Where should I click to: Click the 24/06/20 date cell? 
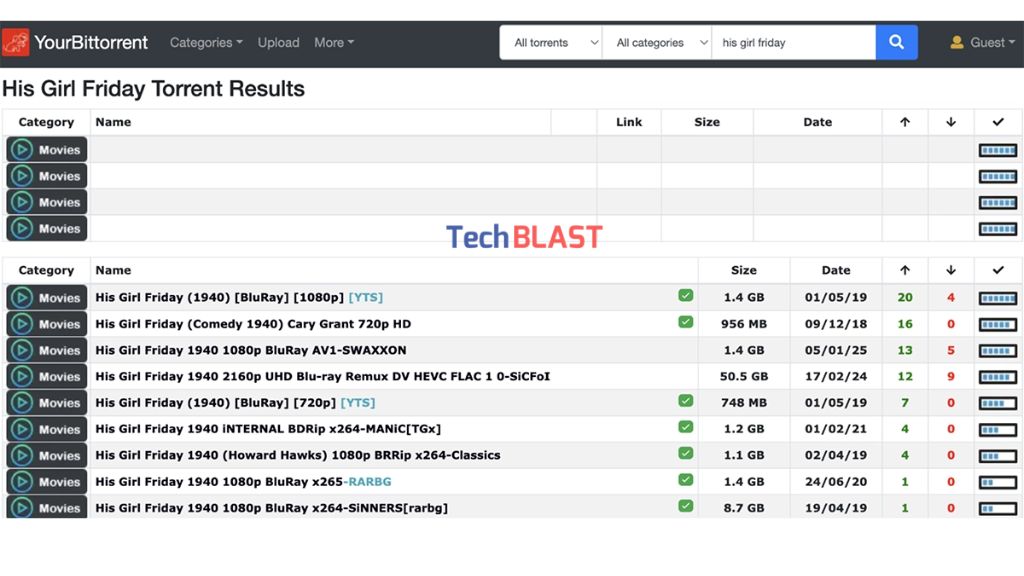836,481
